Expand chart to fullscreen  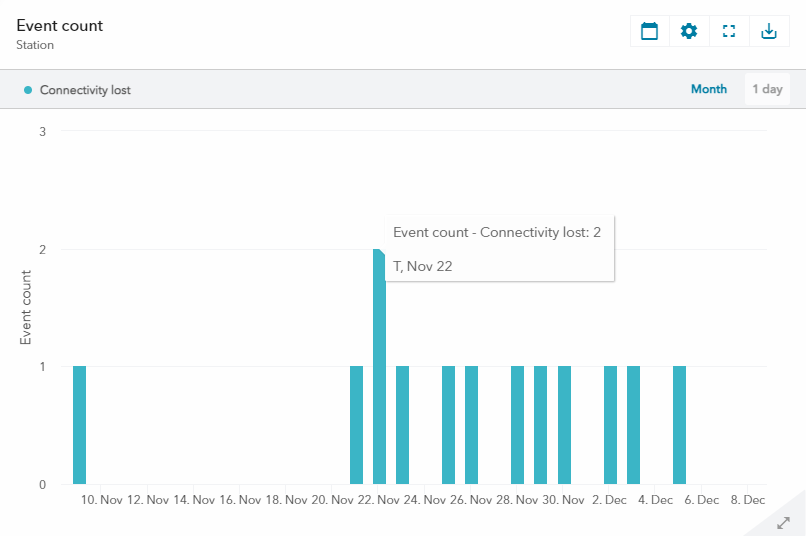[729, 31]
